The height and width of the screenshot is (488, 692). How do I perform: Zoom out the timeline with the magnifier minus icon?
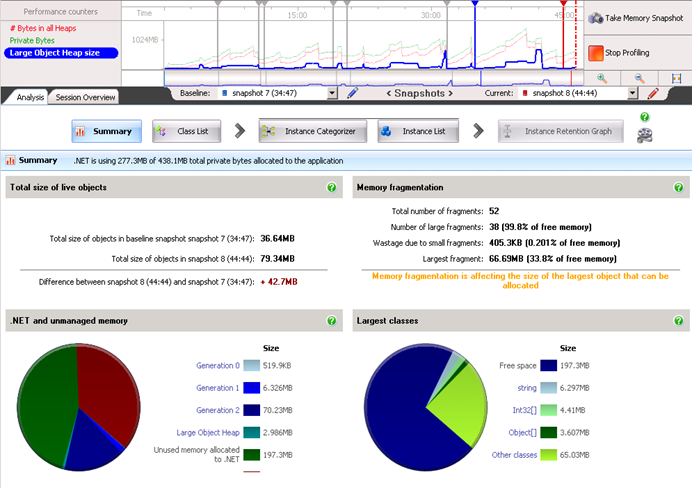tap(639, 79)
